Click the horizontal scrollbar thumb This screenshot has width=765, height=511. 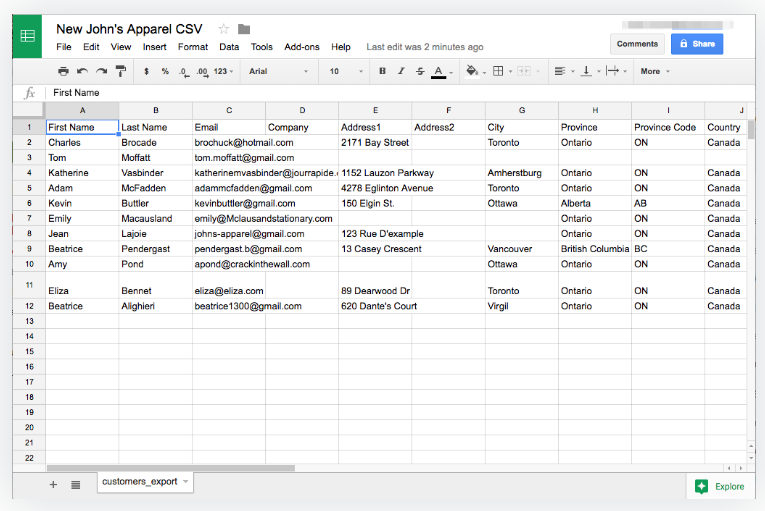click(x=171, y=468)
